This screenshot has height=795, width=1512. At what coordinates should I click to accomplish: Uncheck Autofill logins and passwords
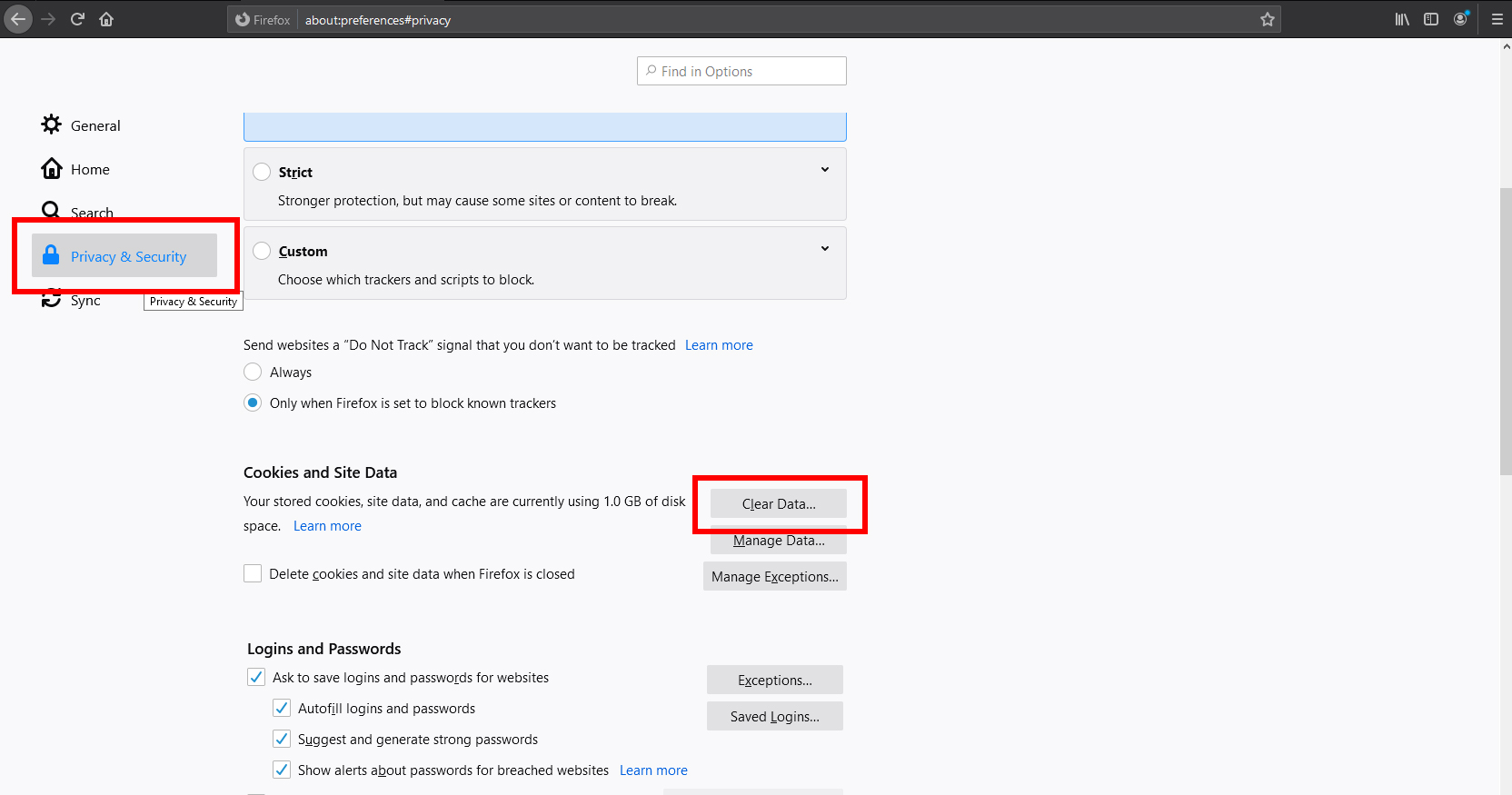[282, 708]
